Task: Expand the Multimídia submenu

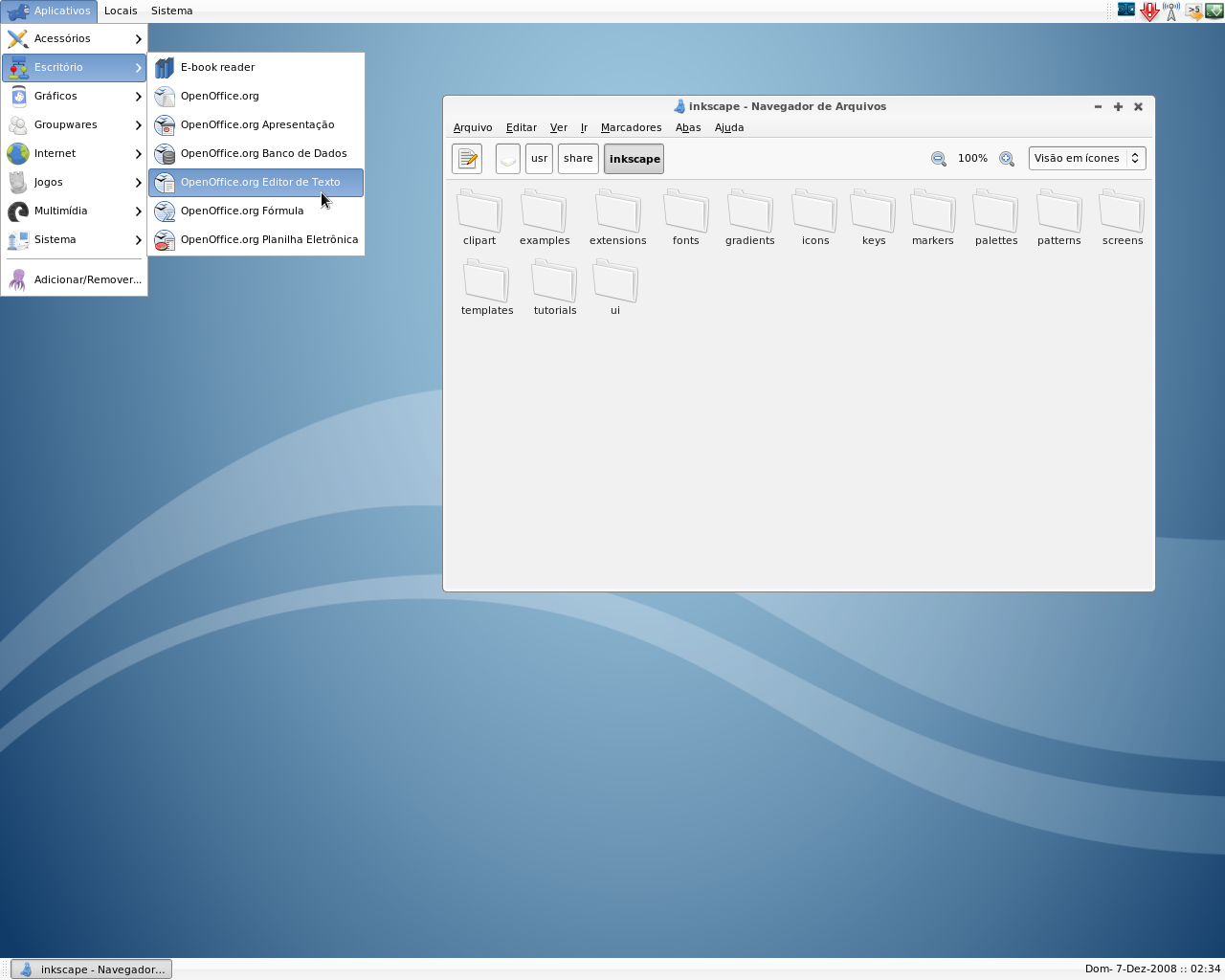Action: coord(75,211)
